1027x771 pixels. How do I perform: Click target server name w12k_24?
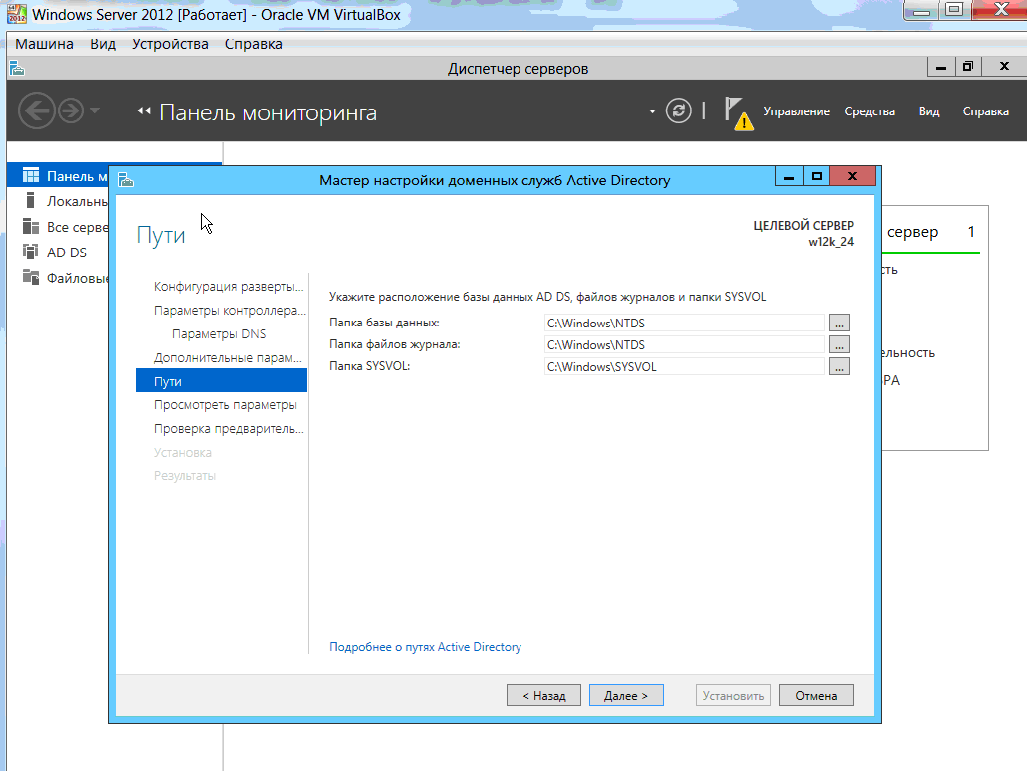click(x=831, y=242)
